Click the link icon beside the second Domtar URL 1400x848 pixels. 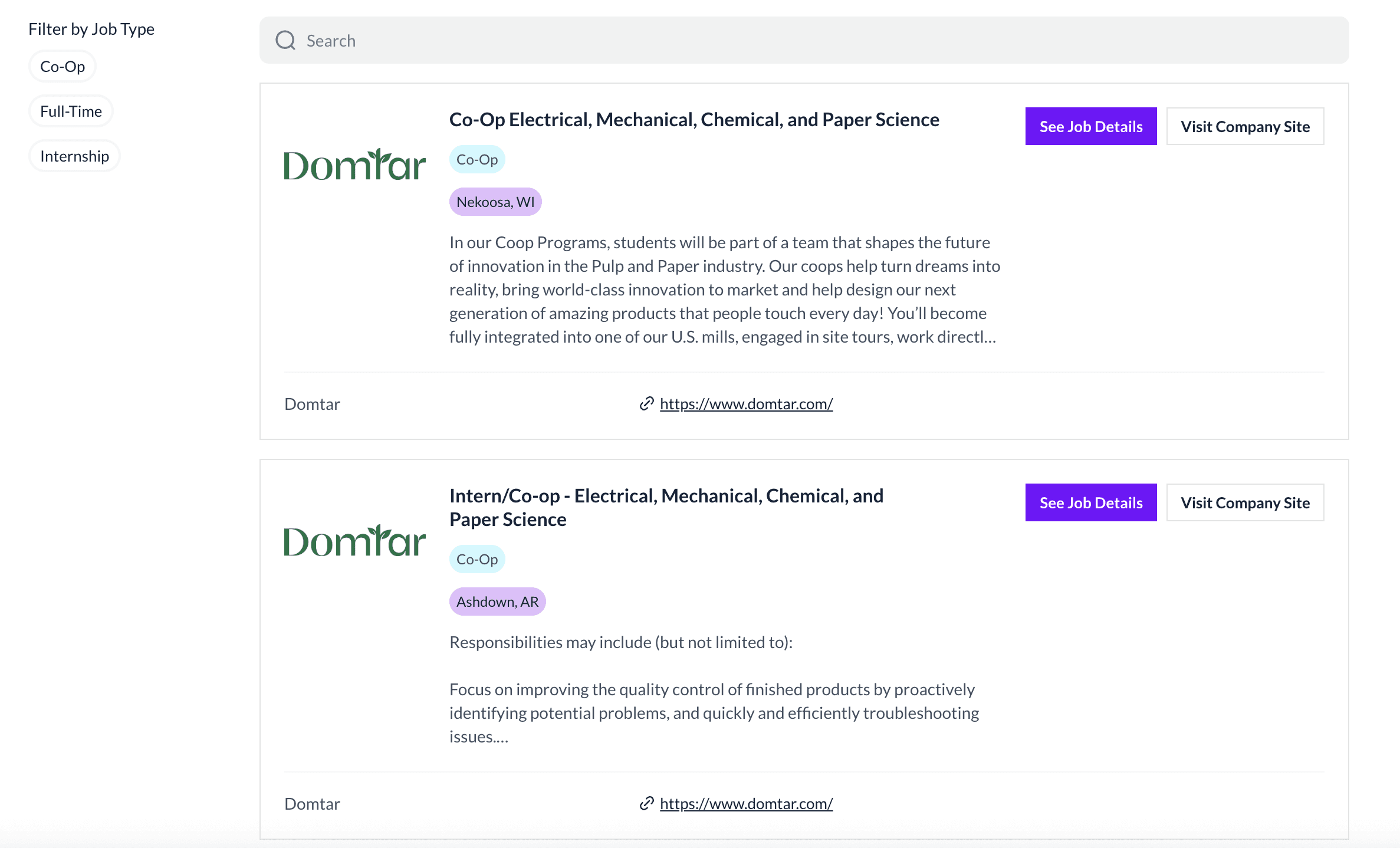click(647, 804)
